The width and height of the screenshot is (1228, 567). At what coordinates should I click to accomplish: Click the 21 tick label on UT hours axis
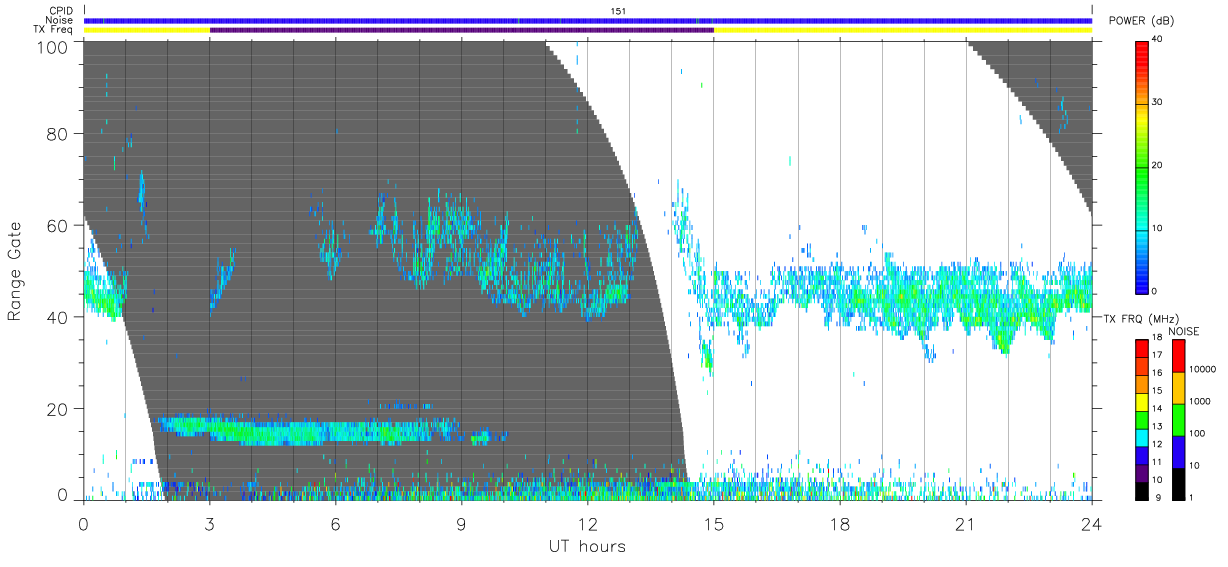(966, 524)
